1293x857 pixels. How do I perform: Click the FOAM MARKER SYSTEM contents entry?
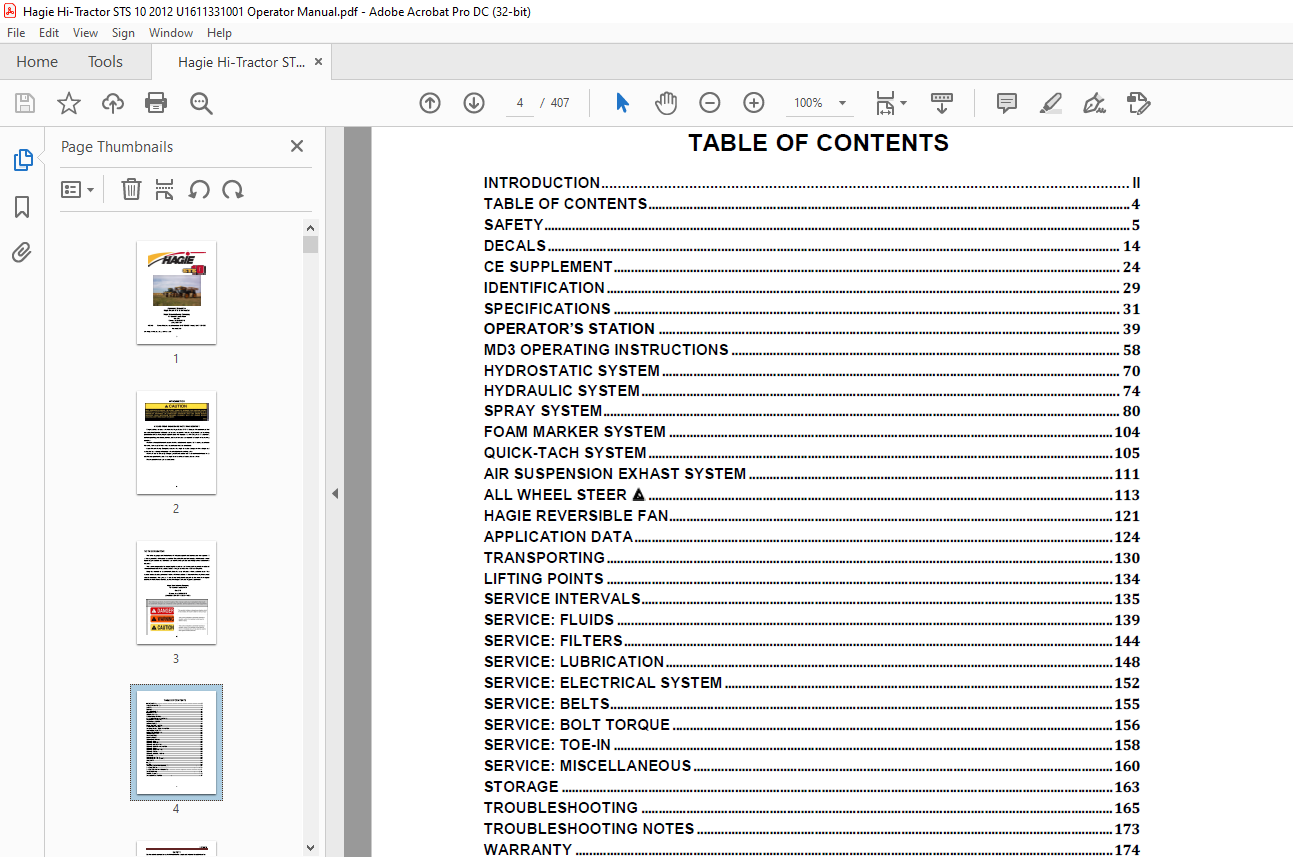click(812, 432)
